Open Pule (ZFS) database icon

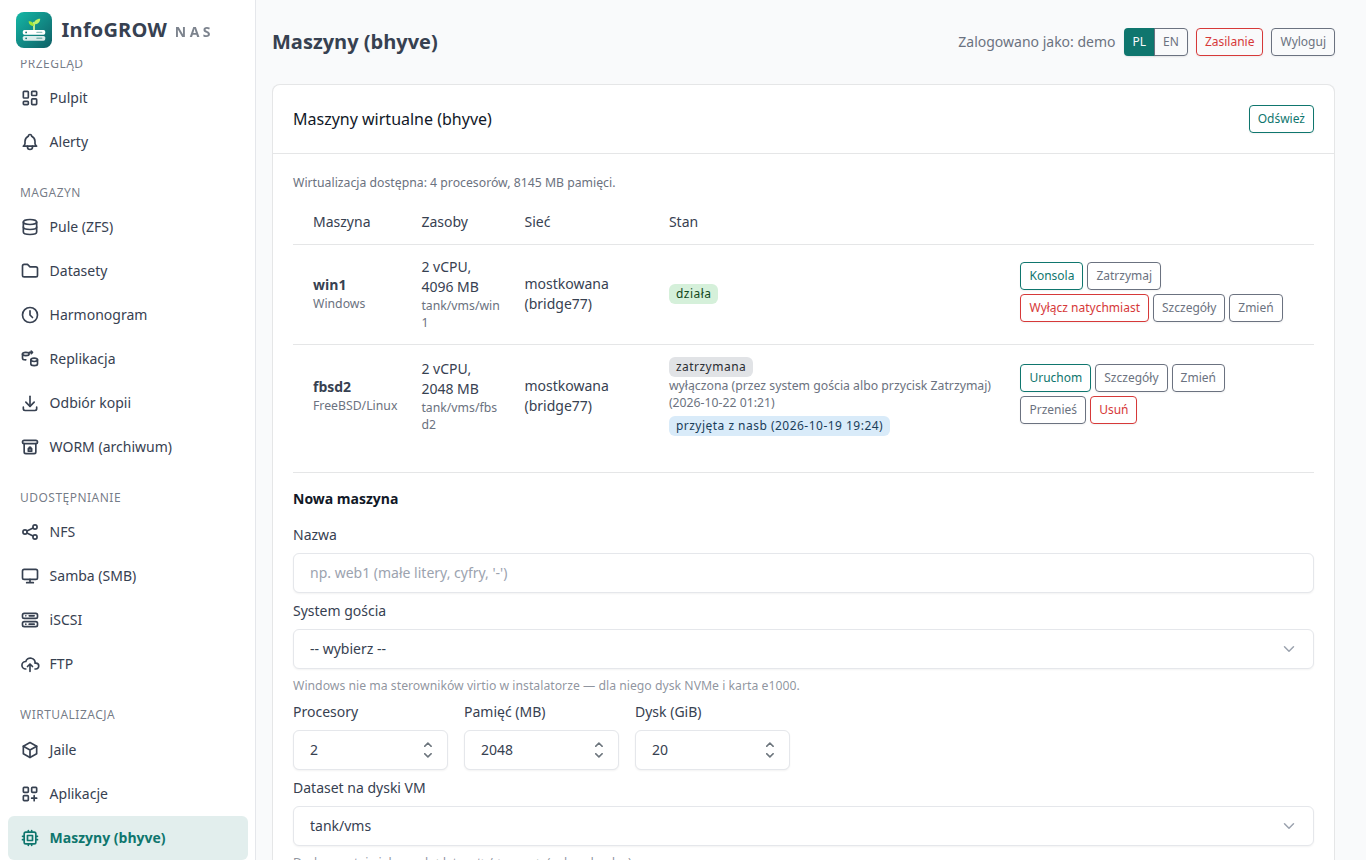coord(30,227)
